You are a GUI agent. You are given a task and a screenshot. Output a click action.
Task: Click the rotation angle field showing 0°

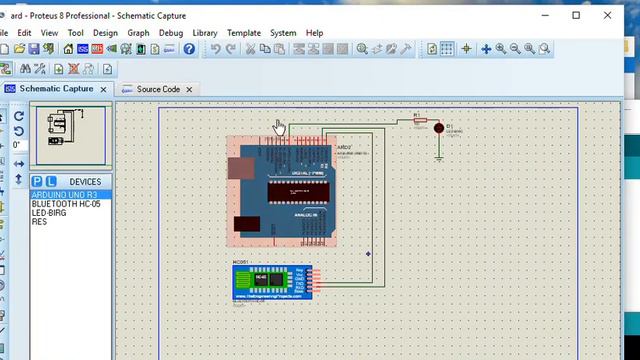19,145
